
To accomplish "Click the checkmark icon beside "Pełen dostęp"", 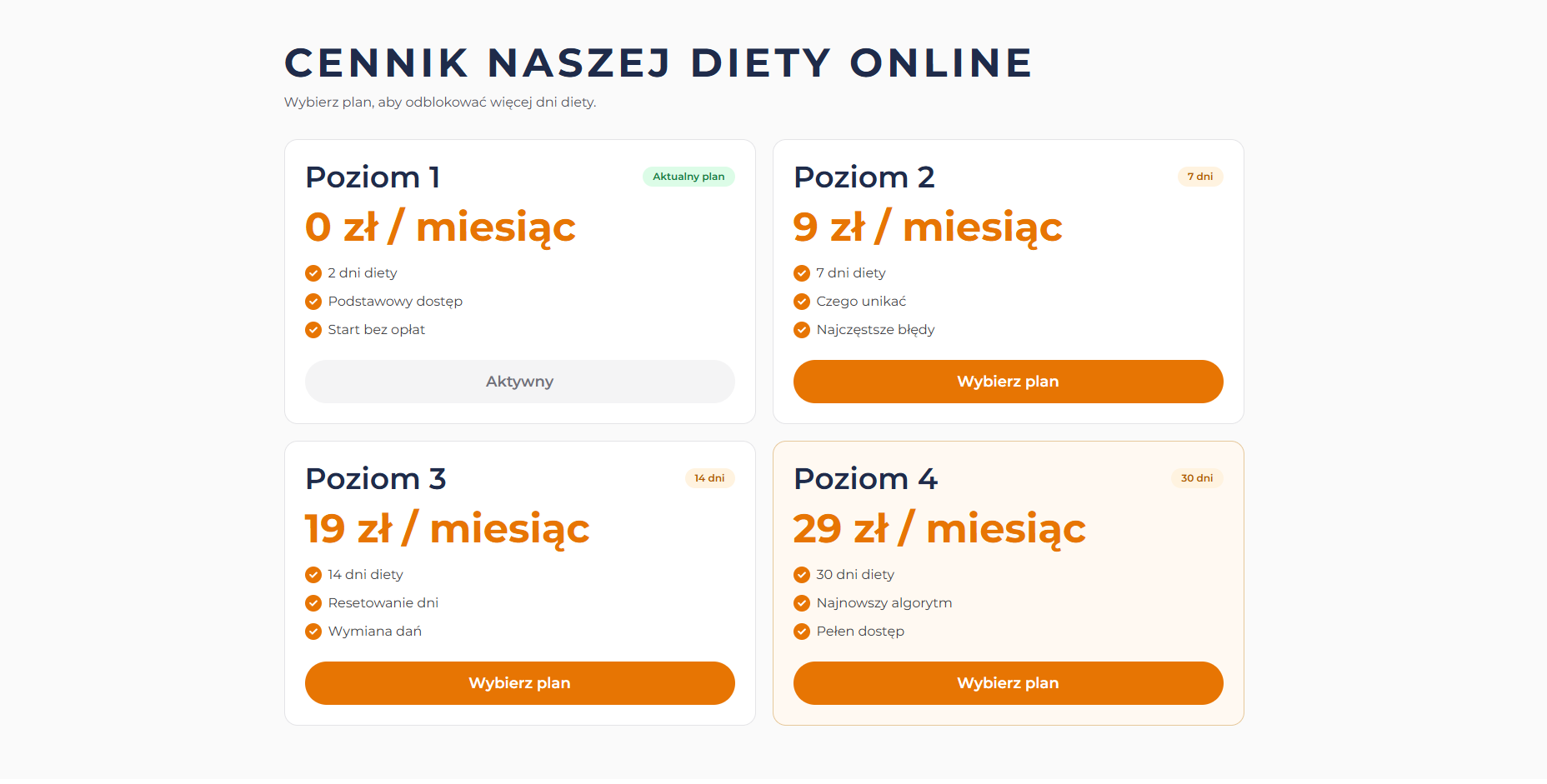I will [x=801, y=631].
